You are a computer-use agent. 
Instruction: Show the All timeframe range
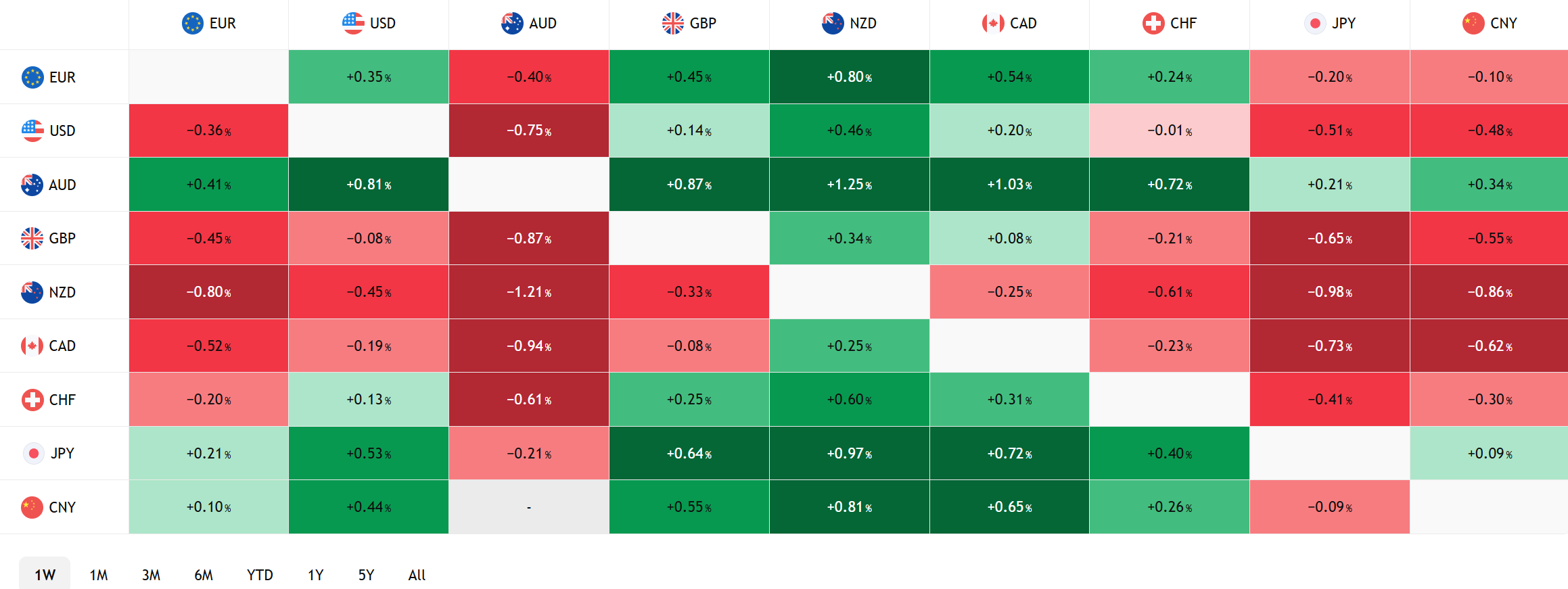point(417,575)
